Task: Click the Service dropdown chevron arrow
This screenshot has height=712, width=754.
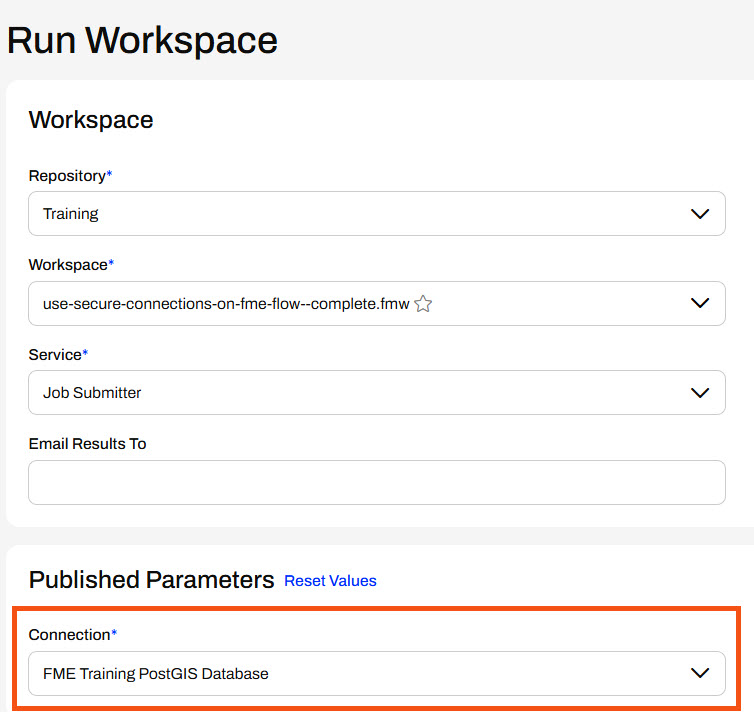Action: pyautogui.click(x=700, y=393)
